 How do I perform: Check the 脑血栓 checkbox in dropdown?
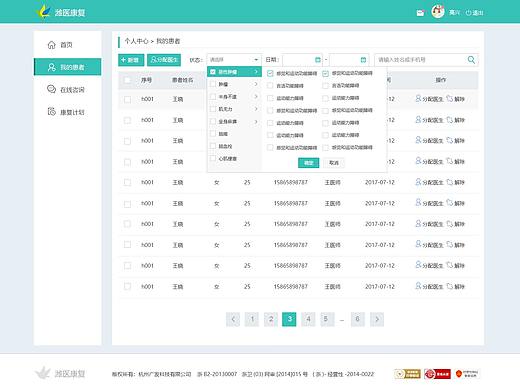[x=213, y=146]
